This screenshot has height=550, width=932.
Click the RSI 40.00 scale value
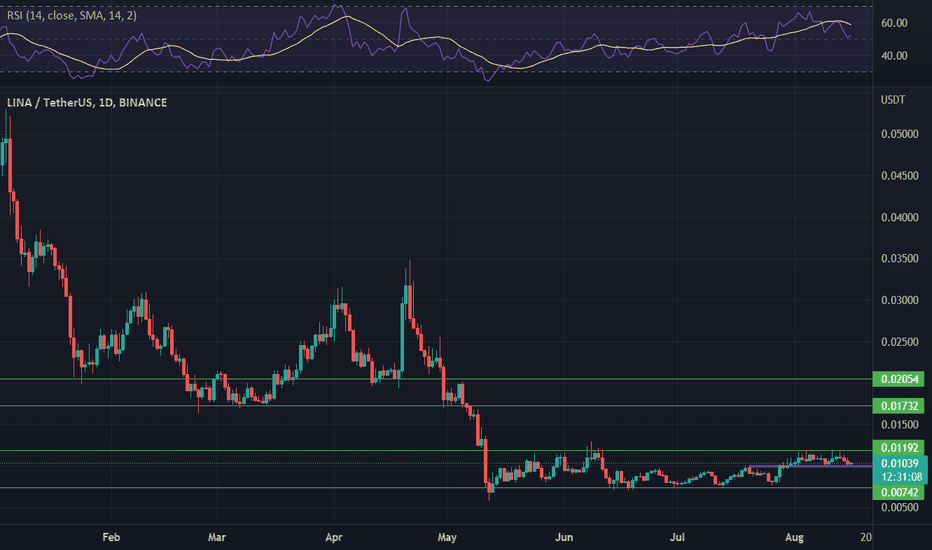point(894,56)
